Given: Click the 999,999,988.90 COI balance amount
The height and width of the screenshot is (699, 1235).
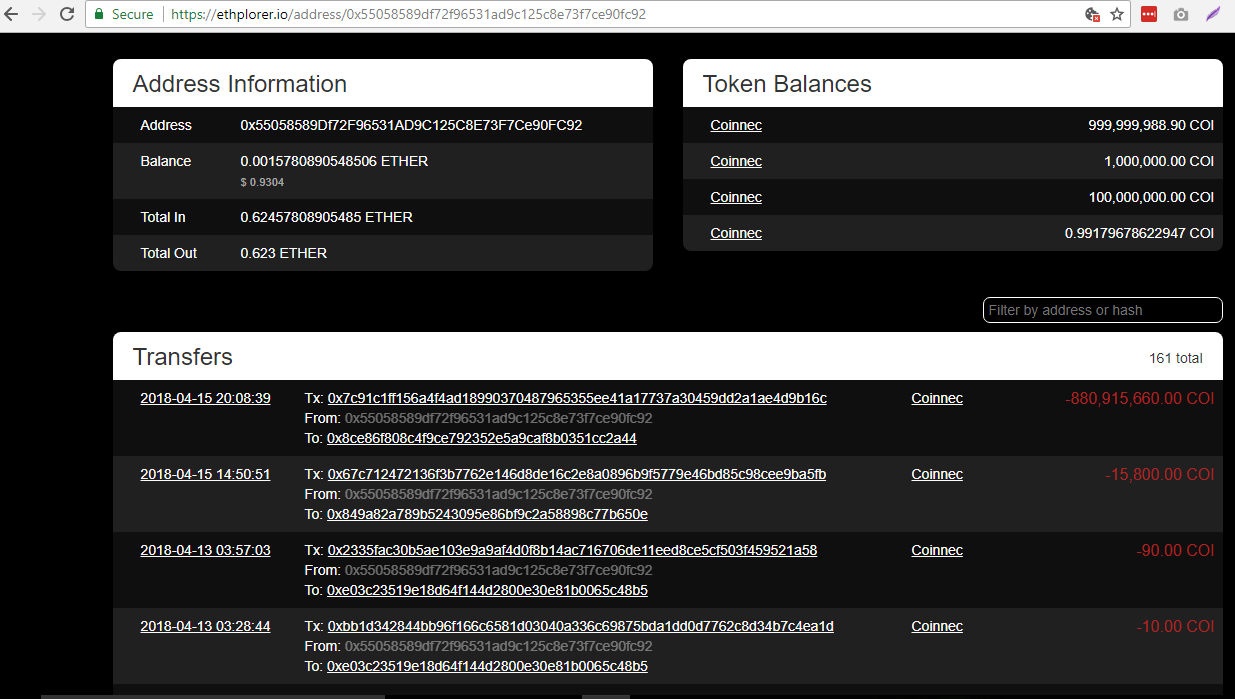Looking at the screenshot, I should [x=1151, y=125].
